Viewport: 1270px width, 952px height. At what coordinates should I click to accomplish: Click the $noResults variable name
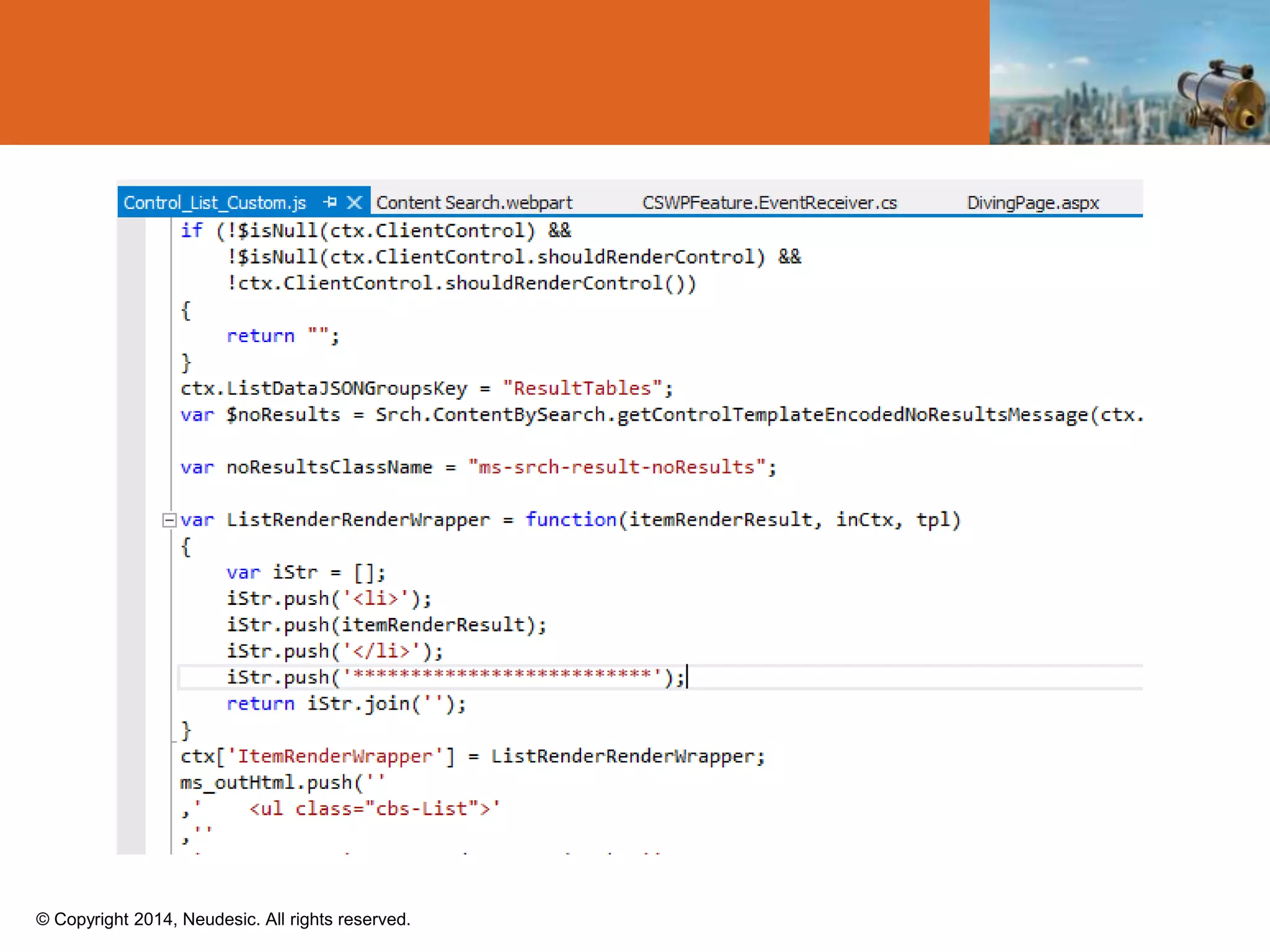283,415
